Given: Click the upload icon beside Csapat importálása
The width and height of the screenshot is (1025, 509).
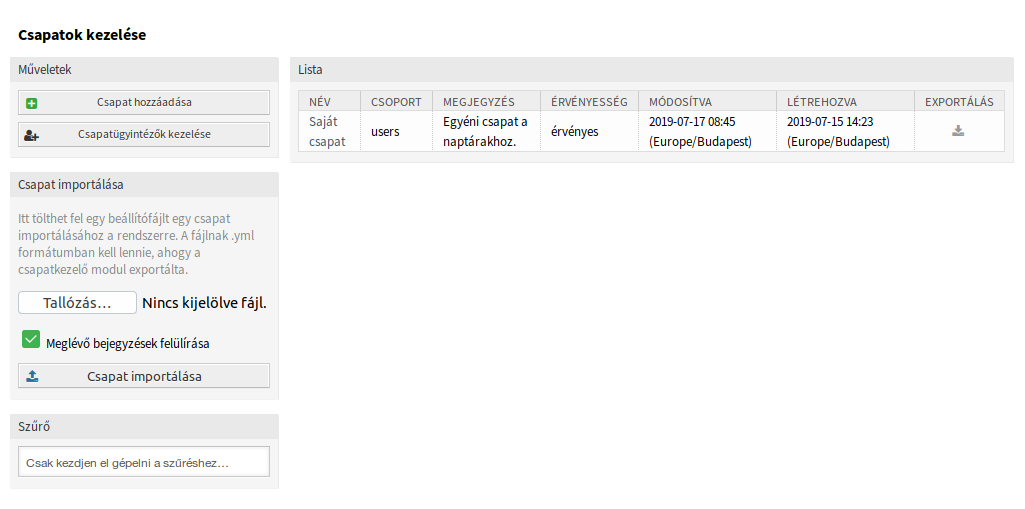Looking at the screenshot, I should click(32, 376).
